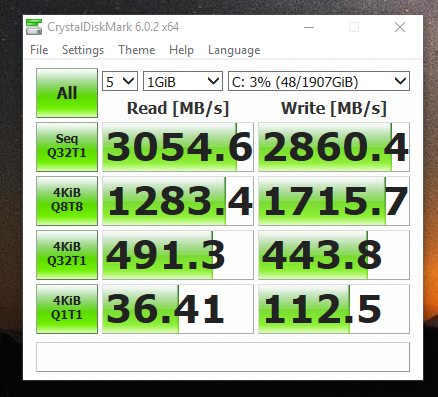This screenshot has width=438, height=397.
Task: Run the 4KiB Q32T1 test
Action: click(67, 255)
